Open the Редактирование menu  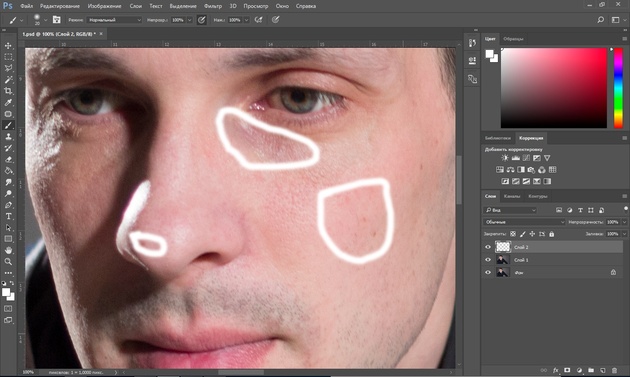pos(60,6)
